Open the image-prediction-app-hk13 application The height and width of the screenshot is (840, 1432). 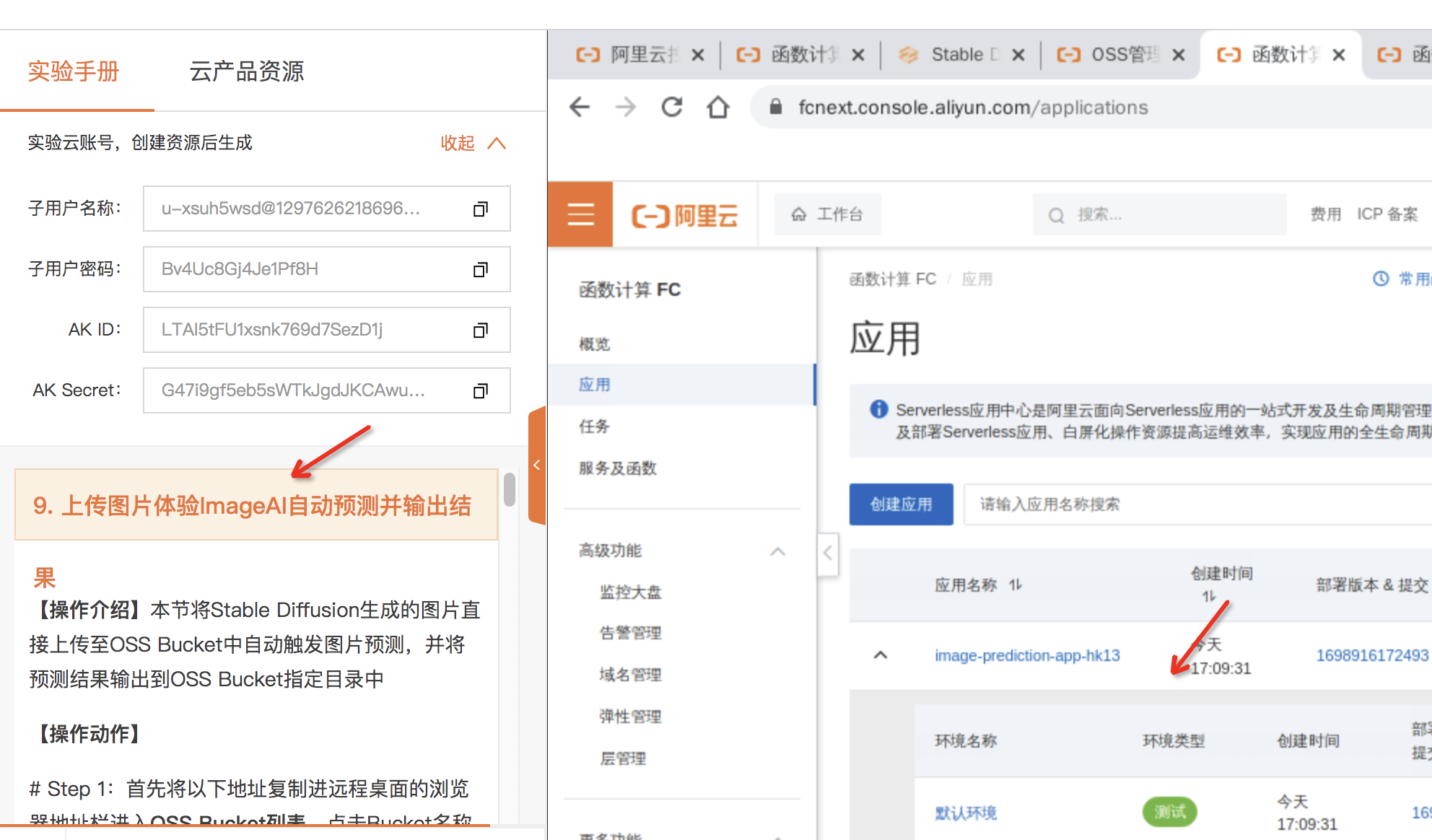tap(1027, 655)
